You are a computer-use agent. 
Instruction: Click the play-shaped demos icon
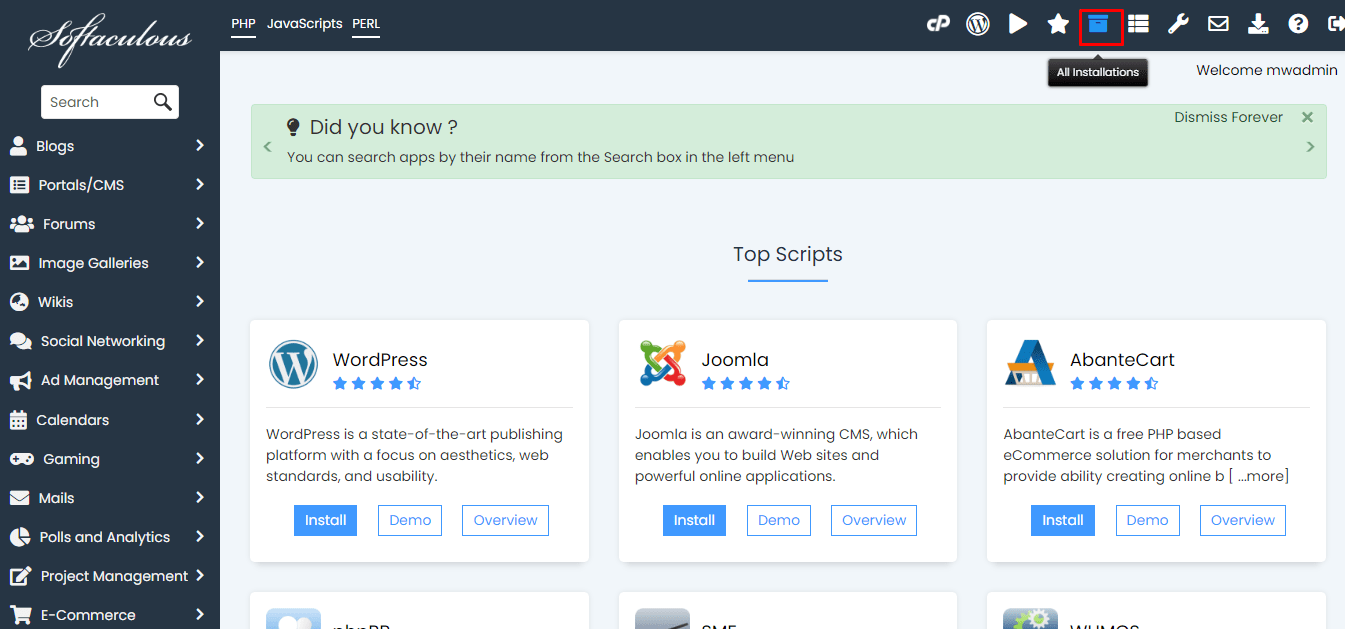1018,24
